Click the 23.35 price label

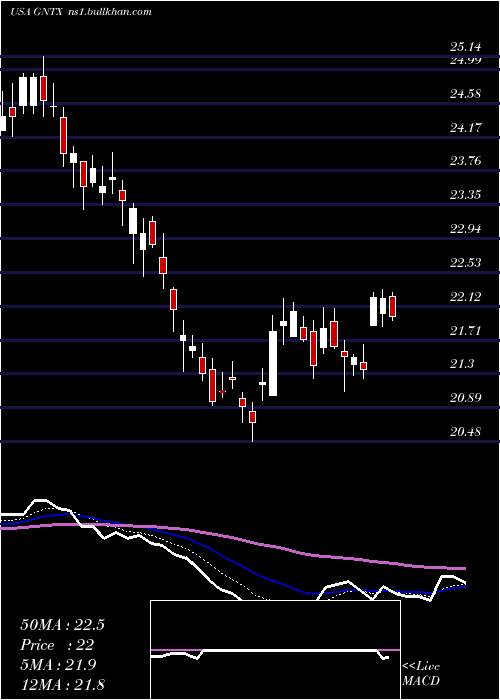[465, 195]
